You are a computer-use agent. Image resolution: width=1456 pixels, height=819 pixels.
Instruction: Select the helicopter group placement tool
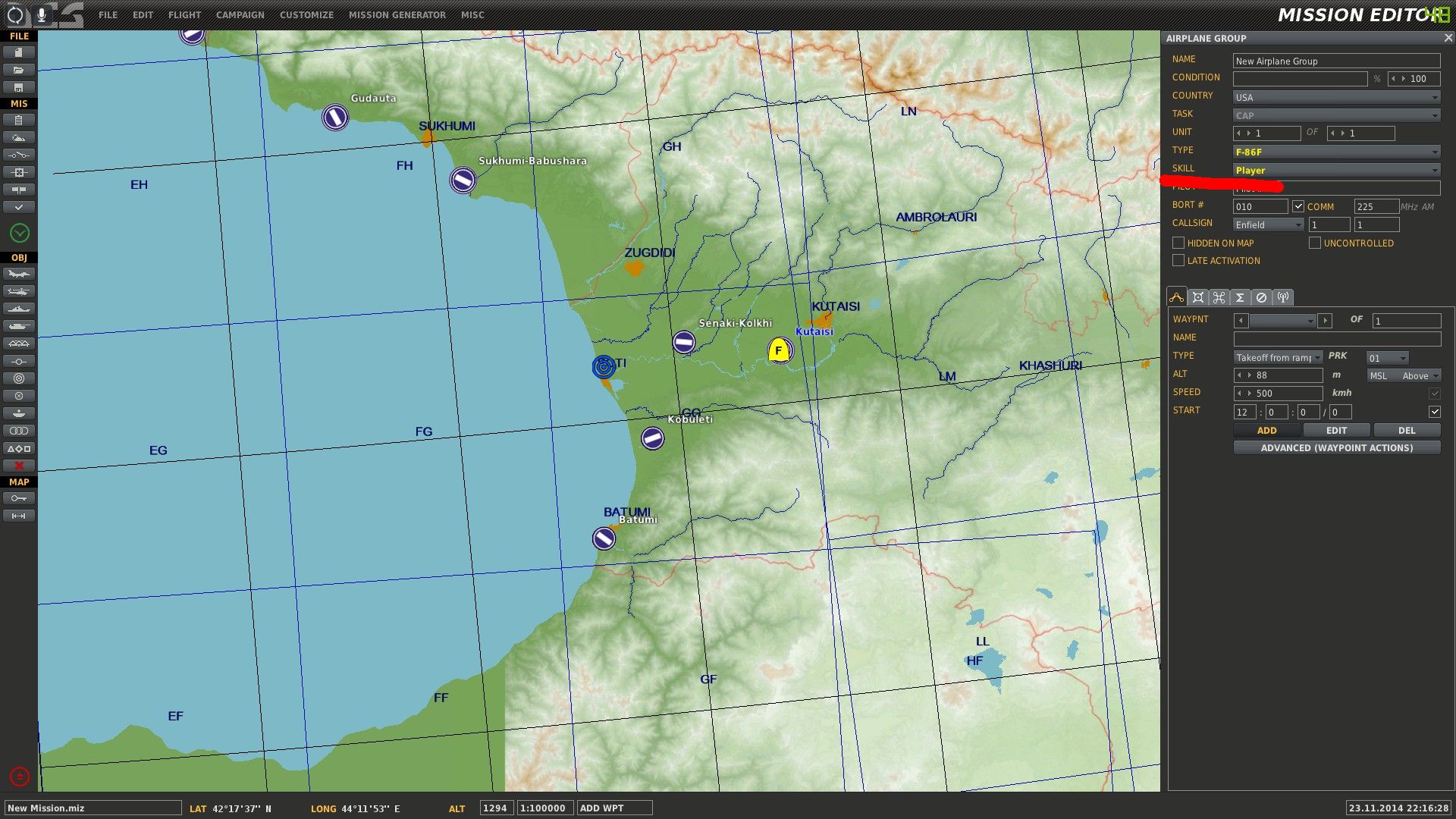tap(19, 291)
